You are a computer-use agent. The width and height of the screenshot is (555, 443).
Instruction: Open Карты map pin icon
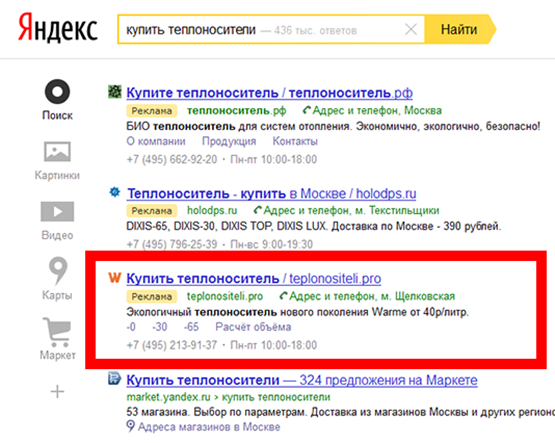click(58, 271)
